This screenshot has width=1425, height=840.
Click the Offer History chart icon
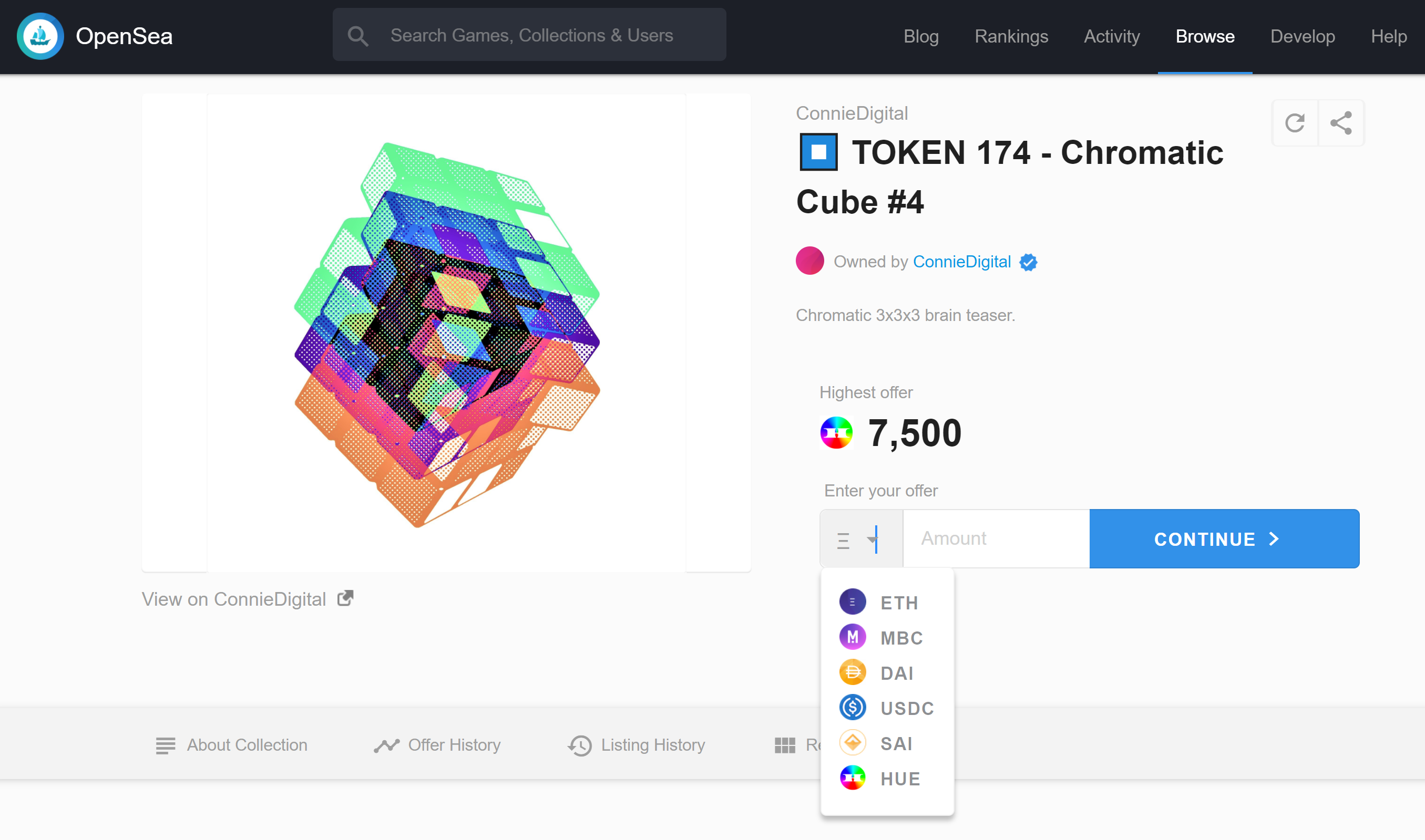coord(386,745)
